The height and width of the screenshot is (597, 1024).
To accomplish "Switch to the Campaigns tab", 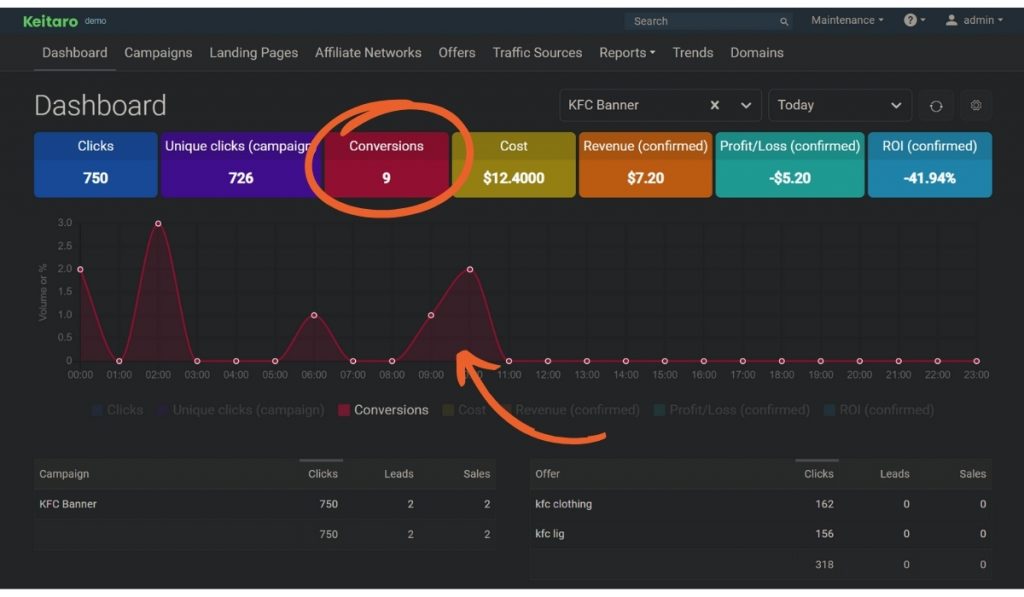I will tap(158, 53).
